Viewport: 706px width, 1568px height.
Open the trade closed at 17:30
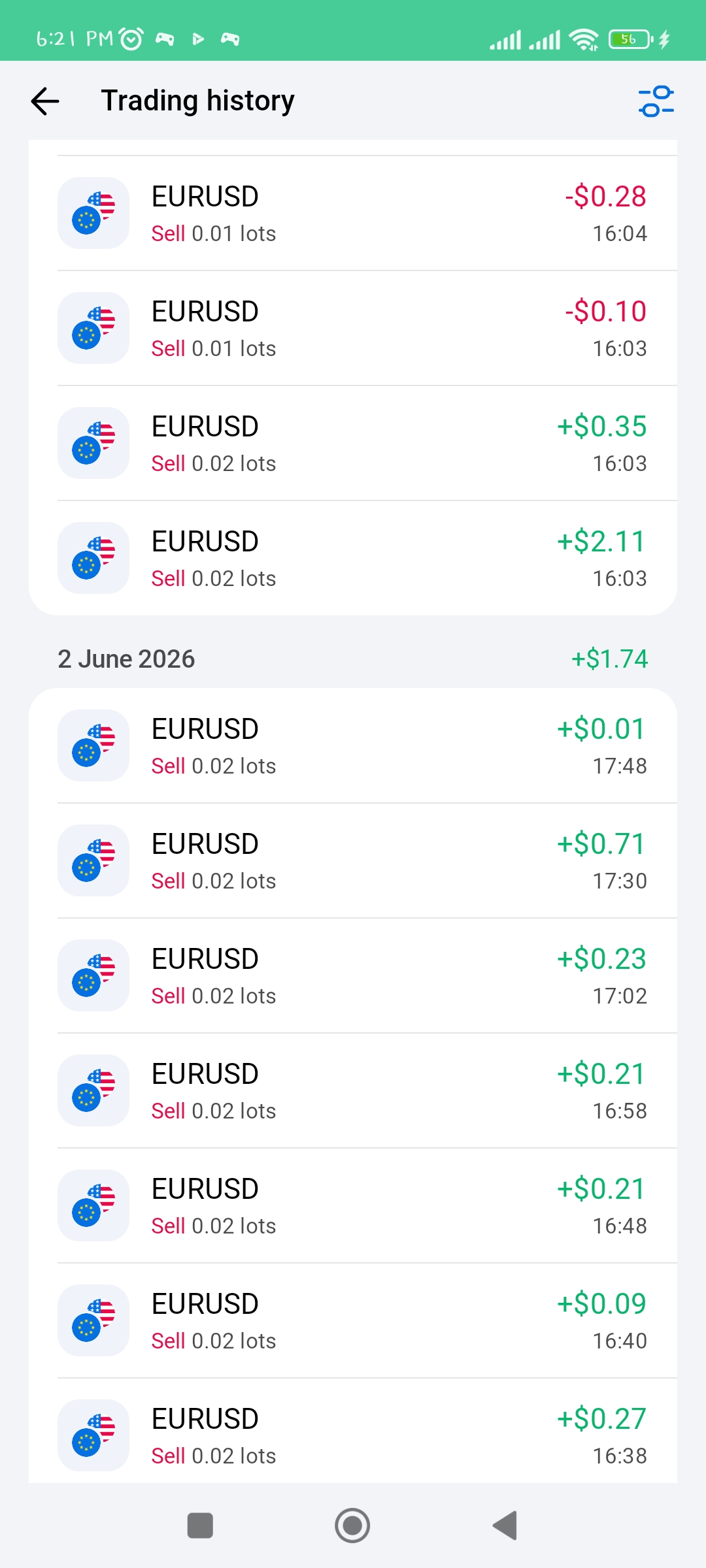pyautogui.click(x=353, y=860)
